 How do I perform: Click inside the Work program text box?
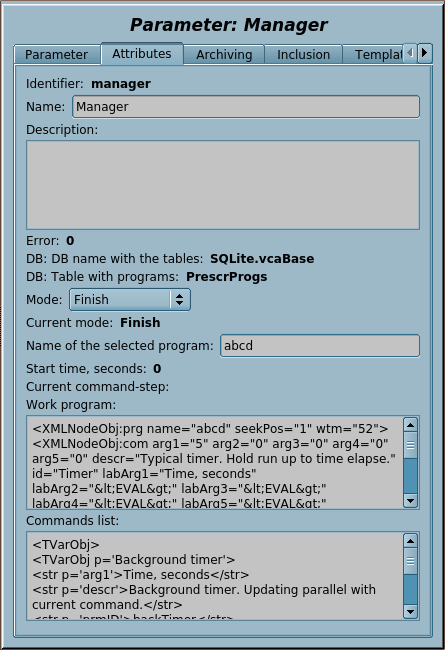pos(214,463)
